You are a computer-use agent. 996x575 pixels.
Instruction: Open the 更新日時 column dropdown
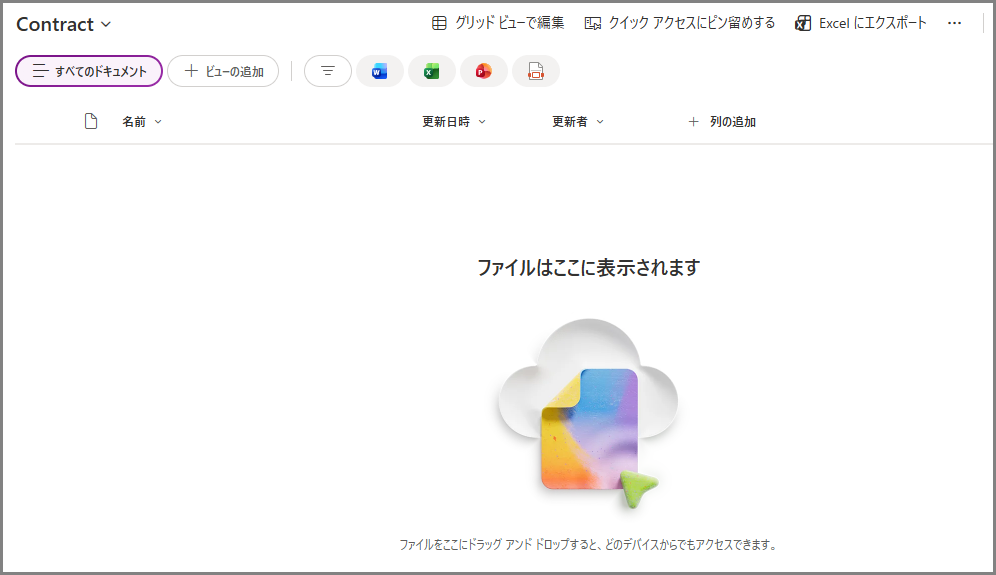[x=454, y=122]
